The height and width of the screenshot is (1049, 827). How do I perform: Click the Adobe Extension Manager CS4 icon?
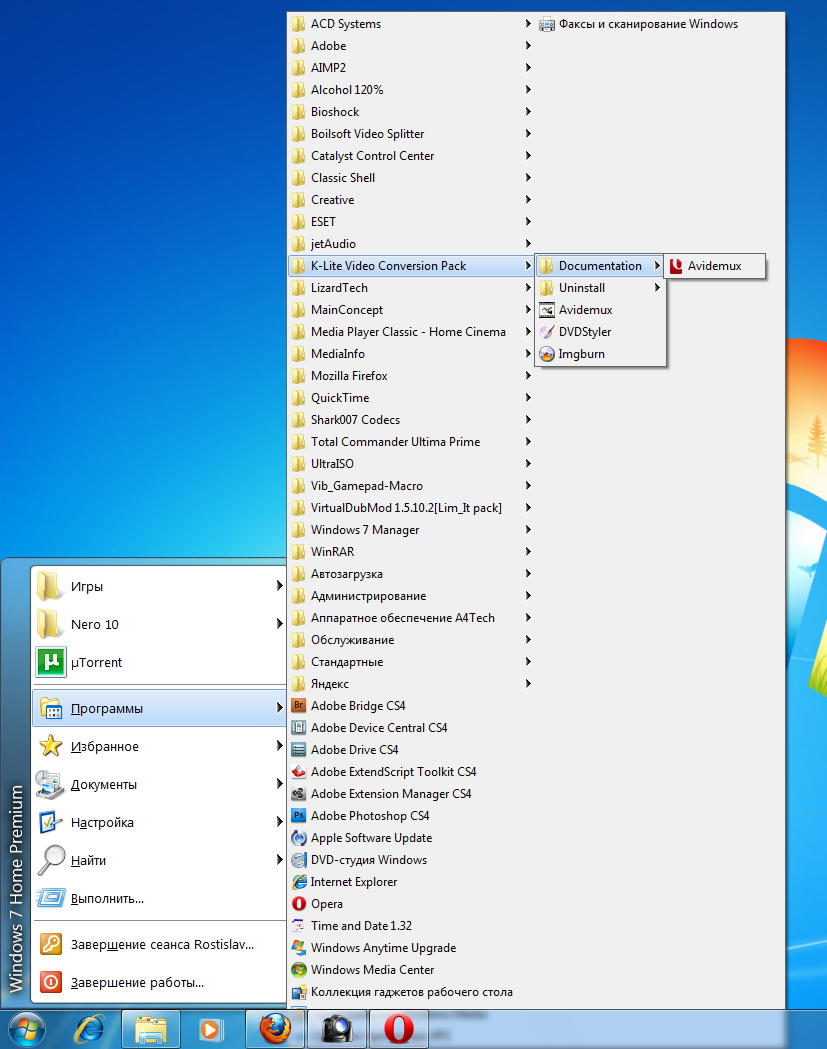click(x=299, y=793)
